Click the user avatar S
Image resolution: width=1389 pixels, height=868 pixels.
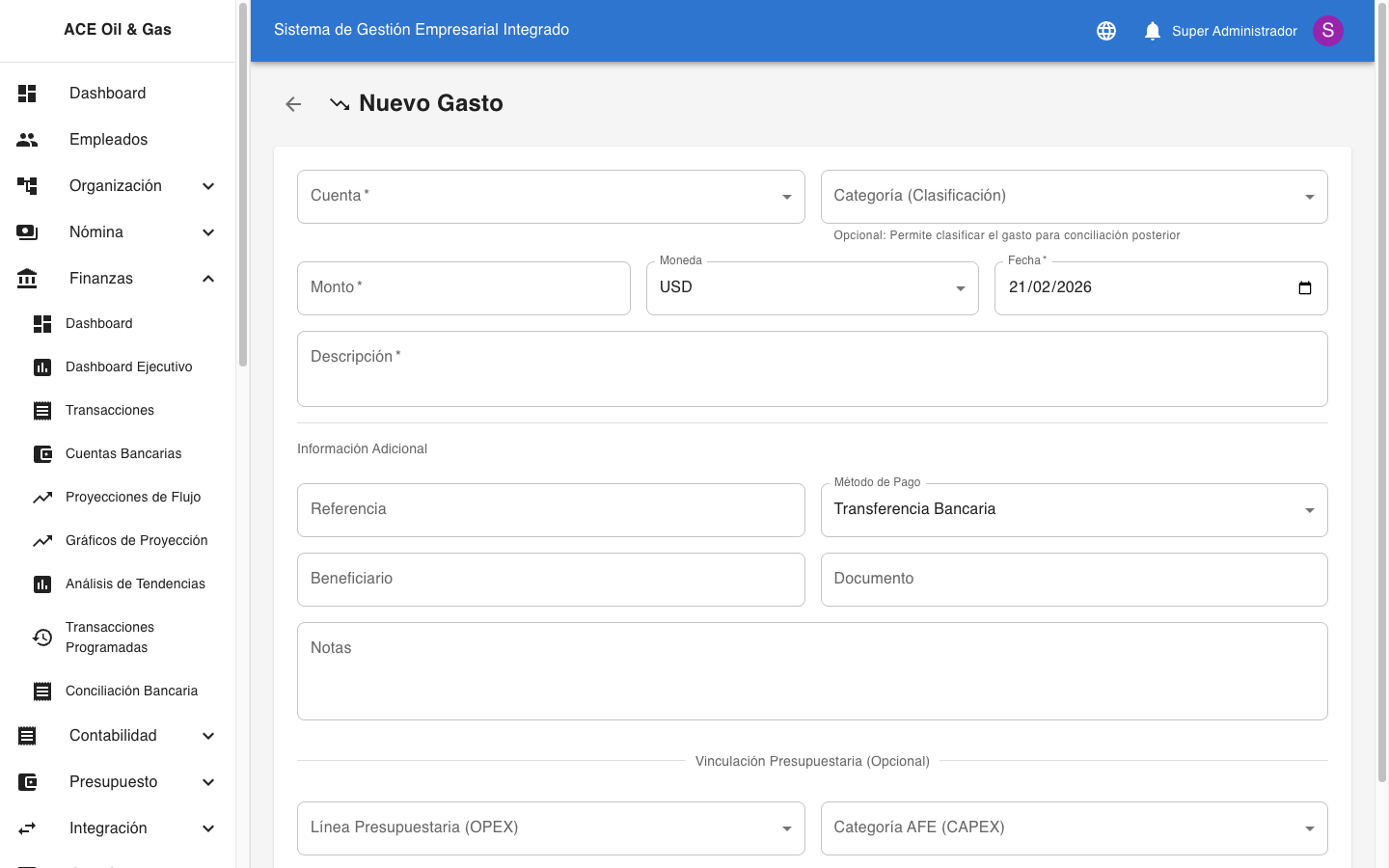pyautogui.click(x=1328, y=31)
